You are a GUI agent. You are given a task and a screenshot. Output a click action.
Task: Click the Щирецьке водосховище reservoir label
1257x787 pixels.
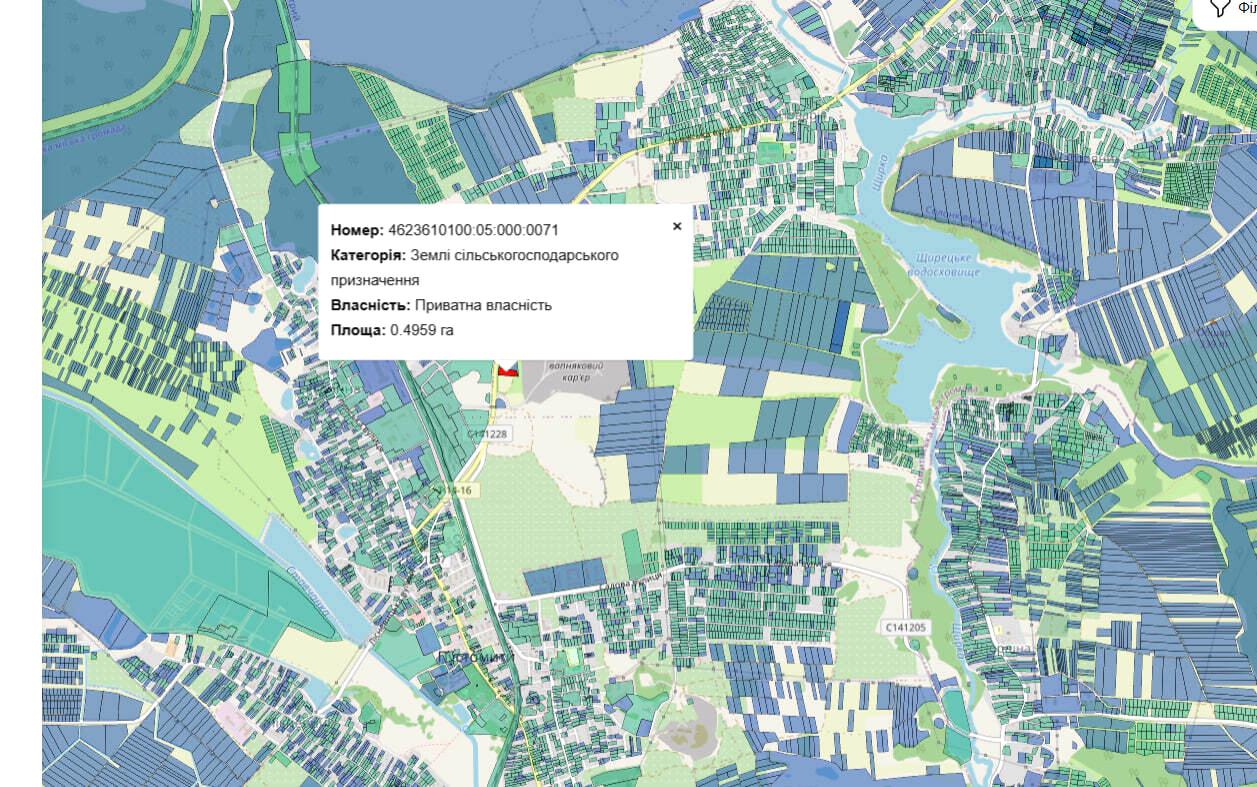click(x=943, y=264)
